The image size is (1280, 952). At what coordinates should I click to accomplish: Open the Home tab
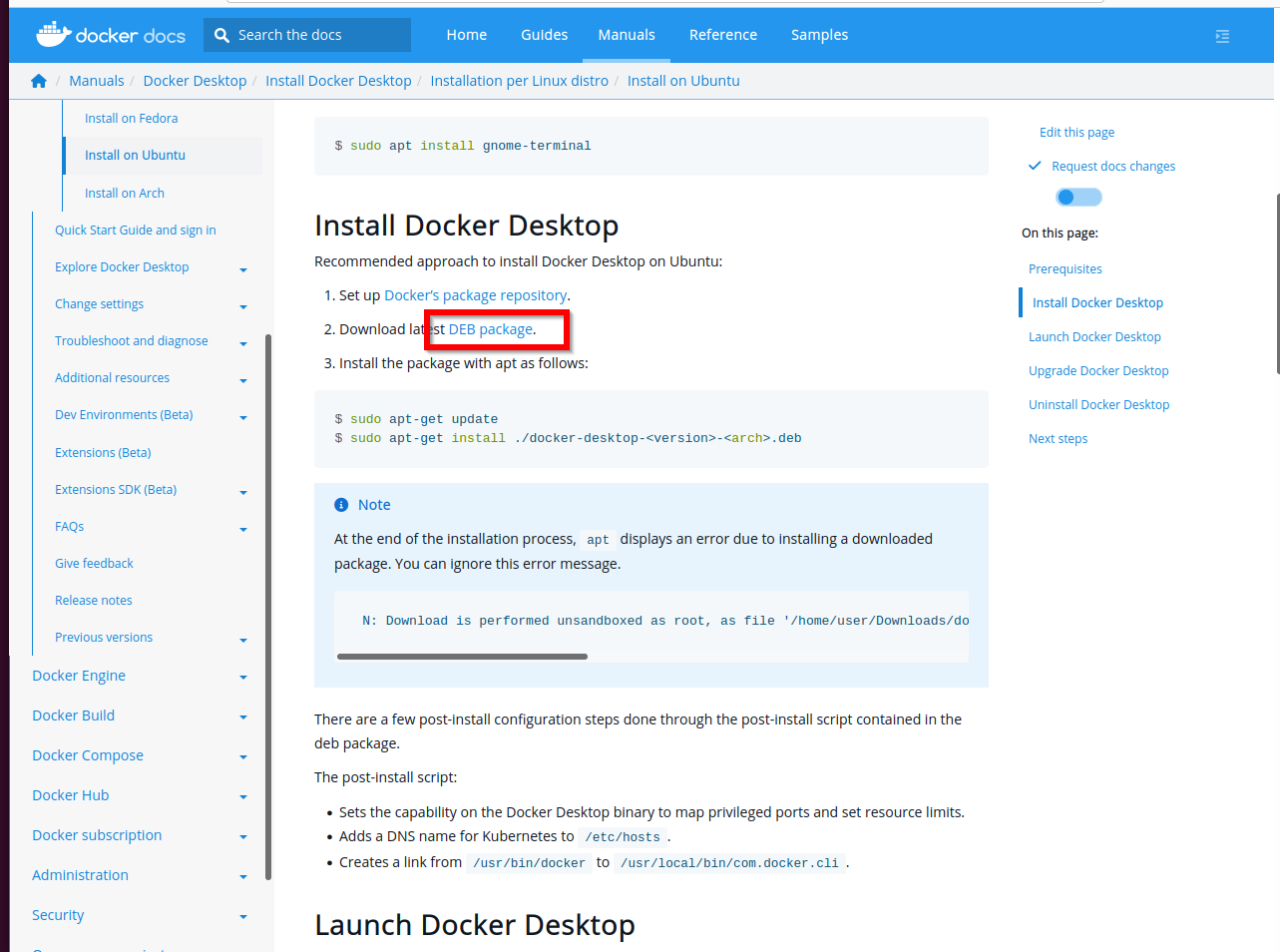pos(467,35)
